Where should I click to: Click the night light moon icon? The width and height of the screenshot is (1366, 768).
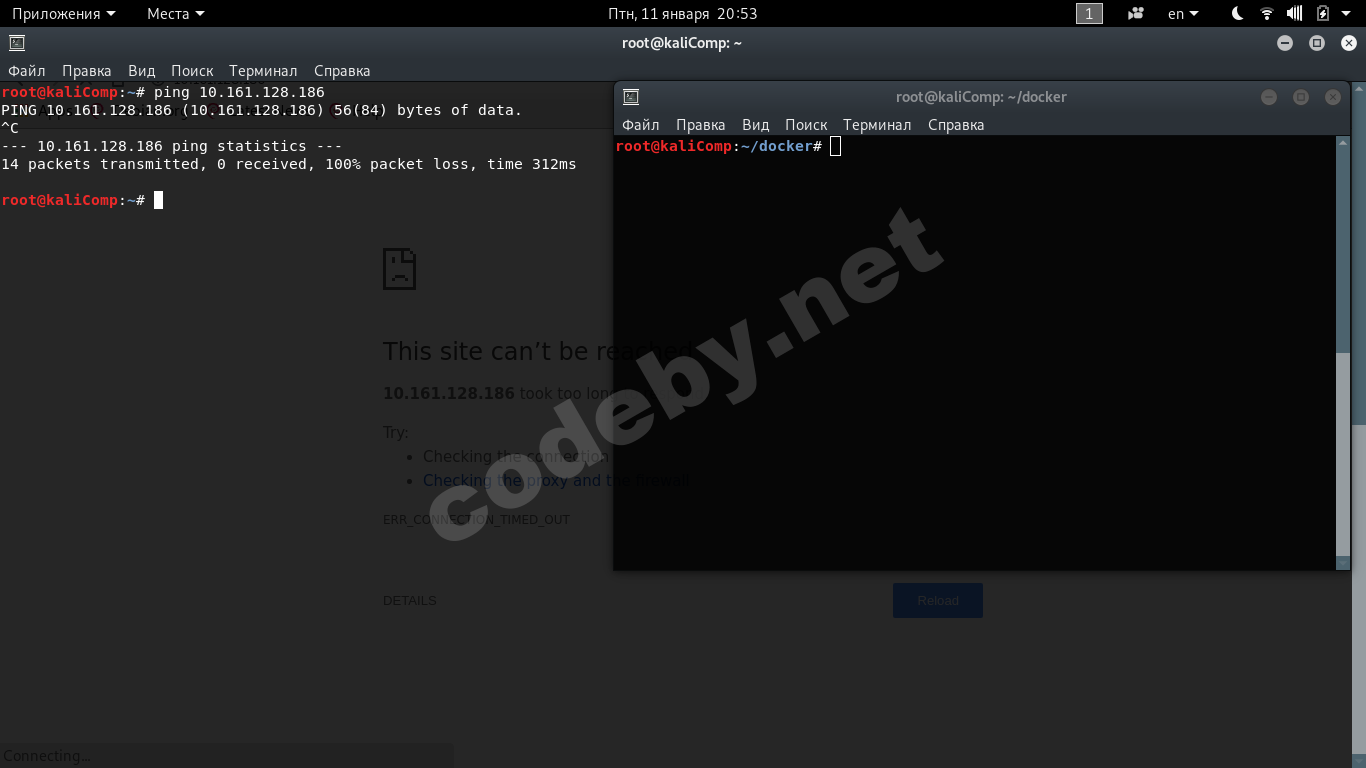[1238, 14]
